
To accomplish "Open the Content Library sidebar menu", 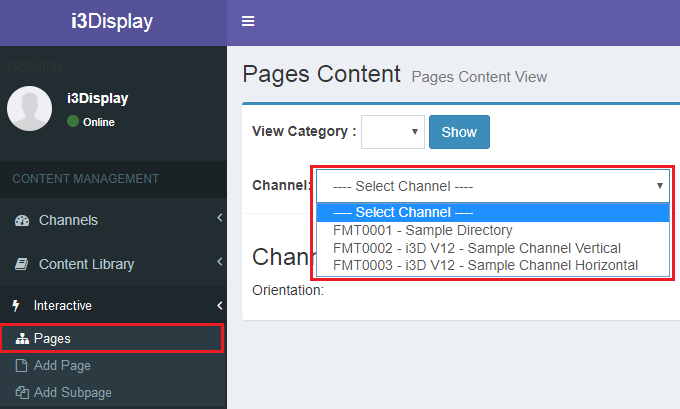I will click(x=113, y=264).
